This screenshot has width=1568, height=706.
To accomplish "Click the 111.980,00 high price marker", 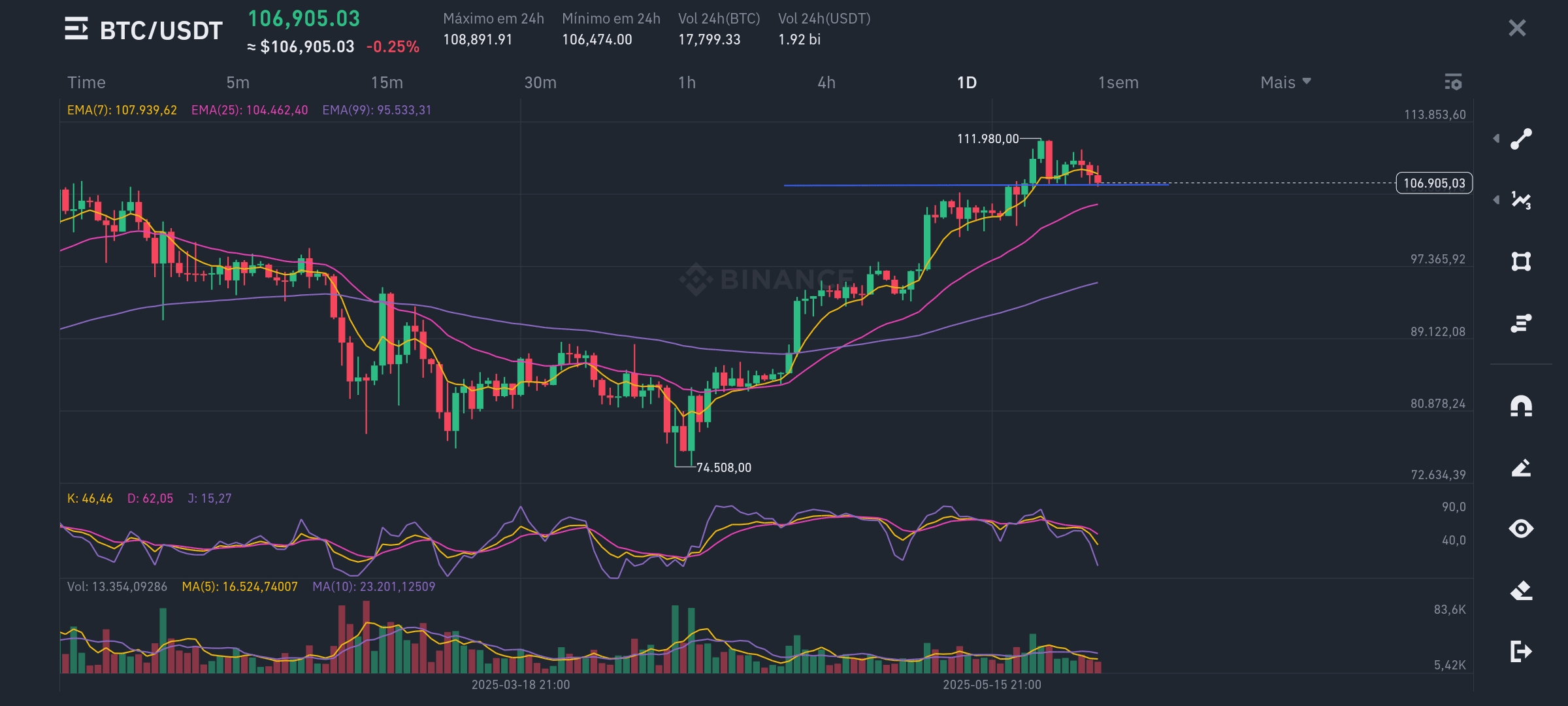I will point(988,139).
